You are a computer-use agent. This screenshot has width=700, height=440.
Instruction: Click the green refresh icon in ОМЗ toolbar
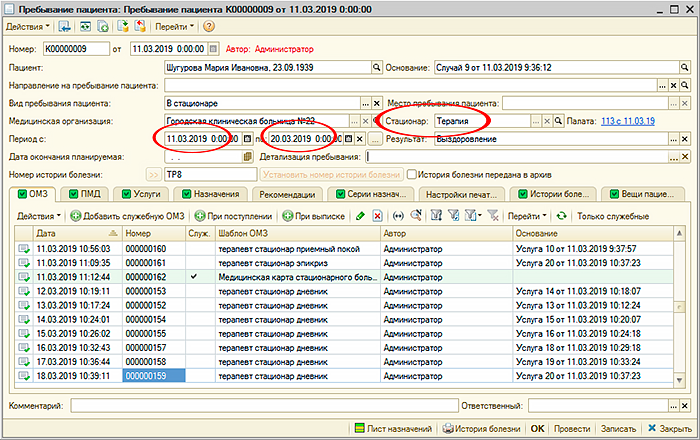pyautogui.click(x=562, y=216)
